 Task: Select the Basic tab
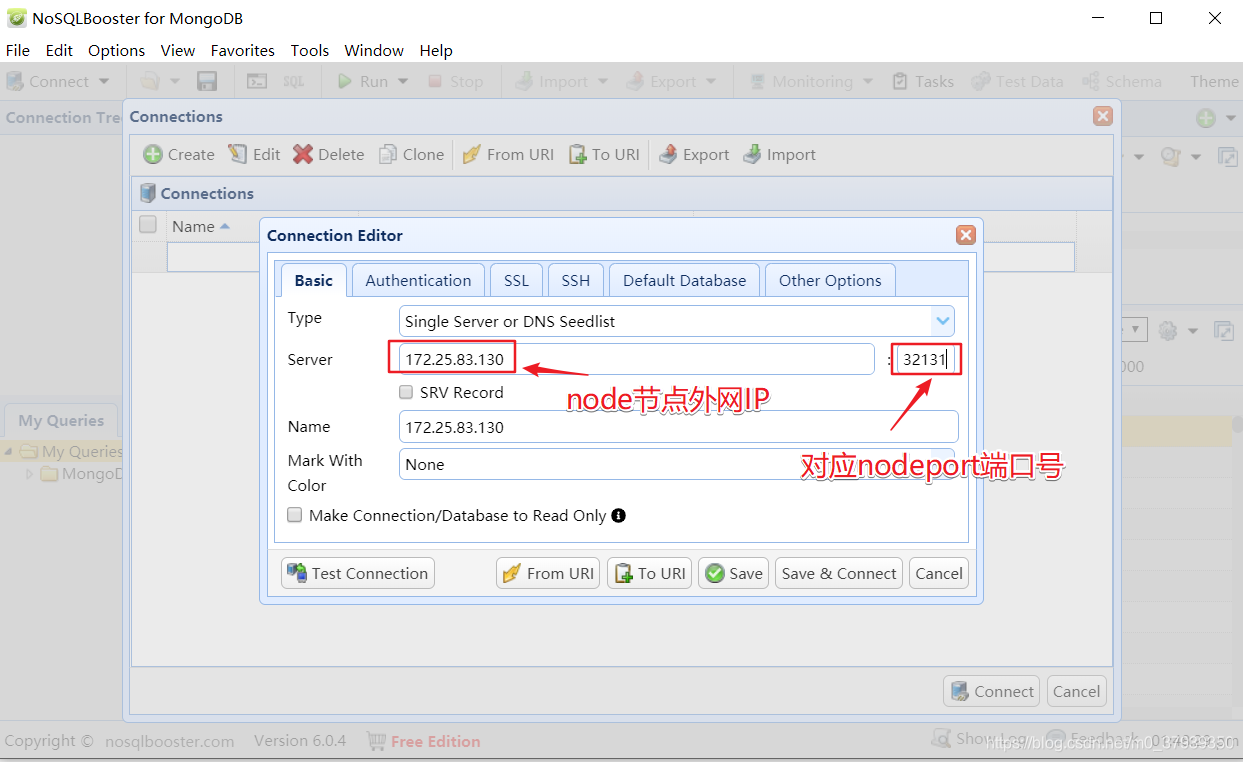[314, 281]
